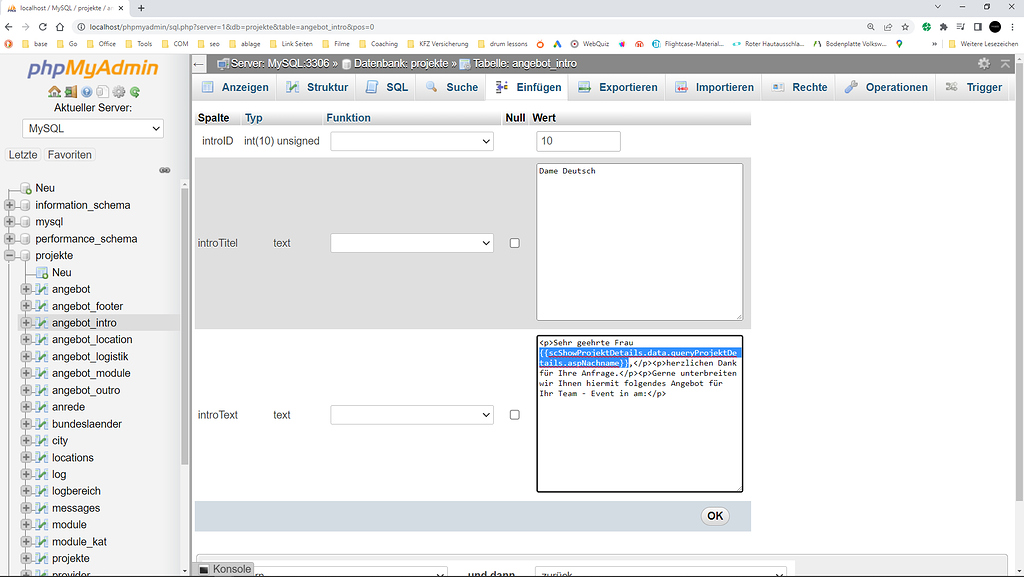Select the angebot_outro table in tree
The width and height of the screenshot is (1024, 577).
tap(86, 390)
